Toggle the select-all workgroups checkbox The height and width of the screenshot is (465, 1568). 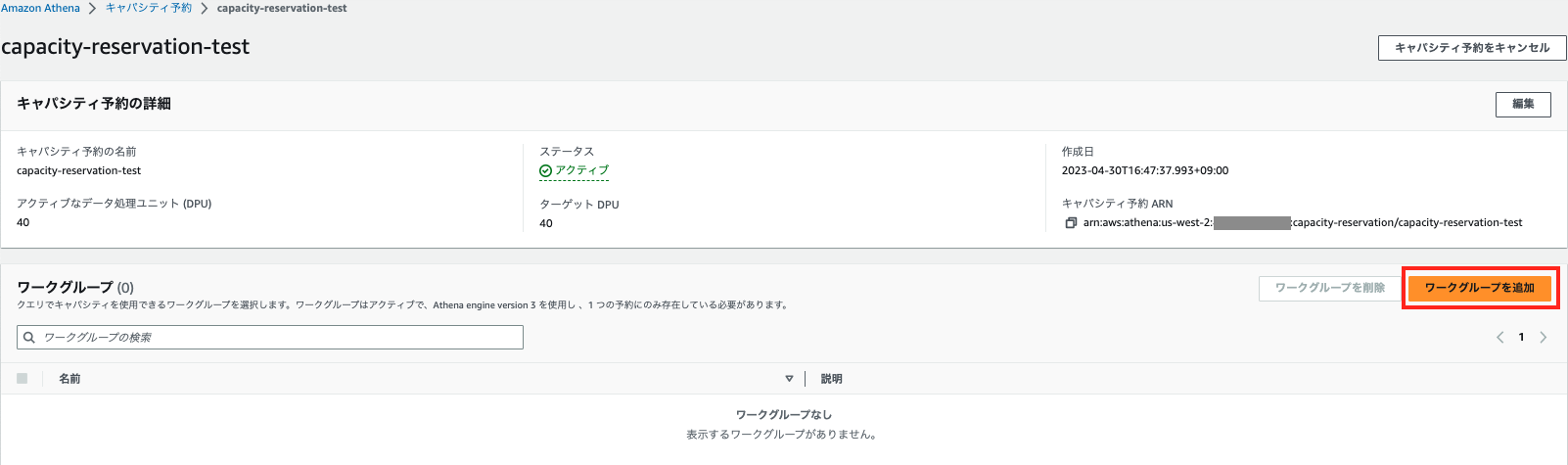pos(23,379)
